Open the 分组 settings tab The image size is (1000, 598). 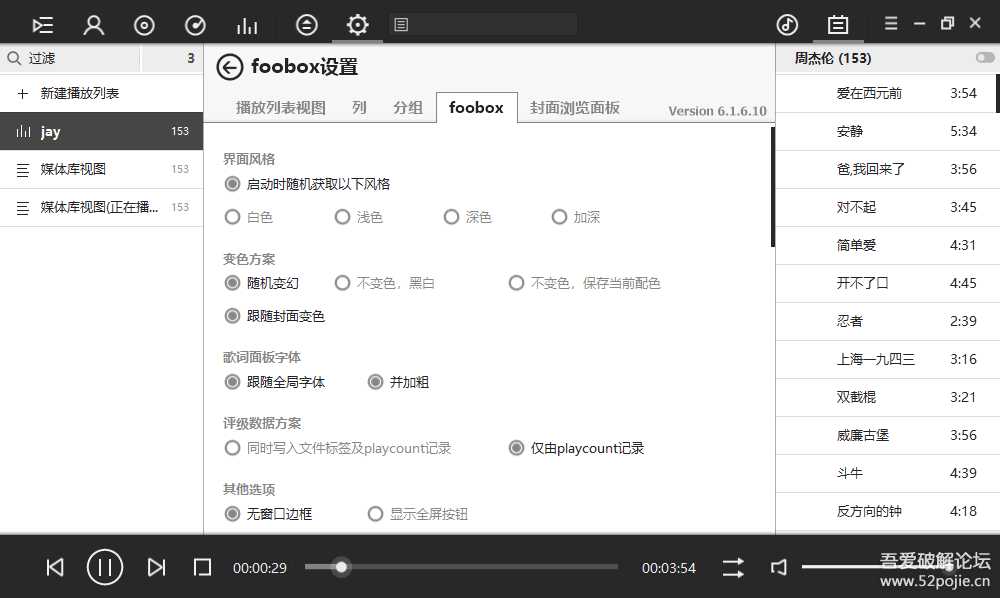click(x=407, y=107)
